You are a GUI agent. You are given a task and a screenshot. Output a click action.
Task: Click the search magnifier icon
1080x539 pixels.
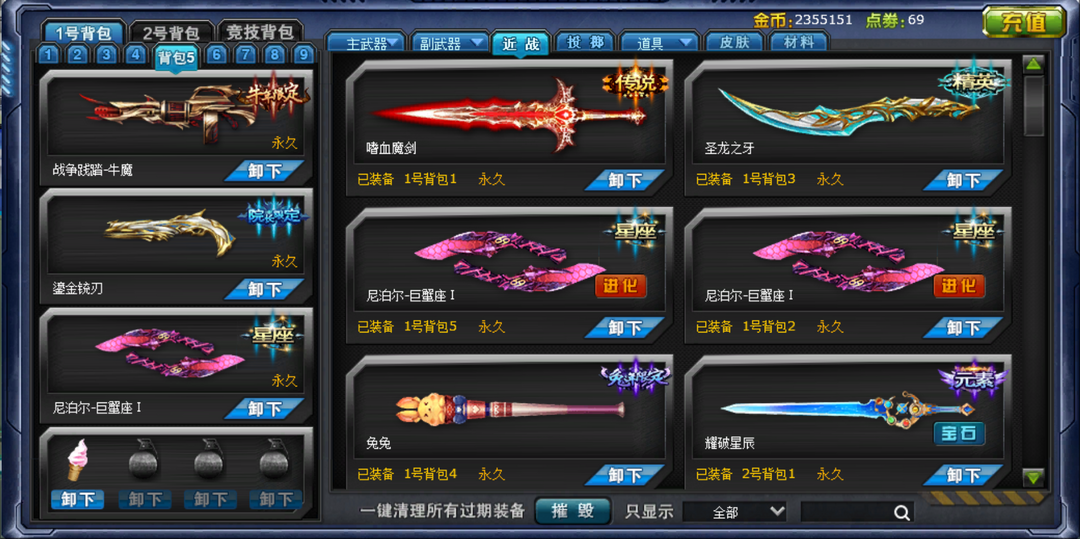(x=901, y=512)
